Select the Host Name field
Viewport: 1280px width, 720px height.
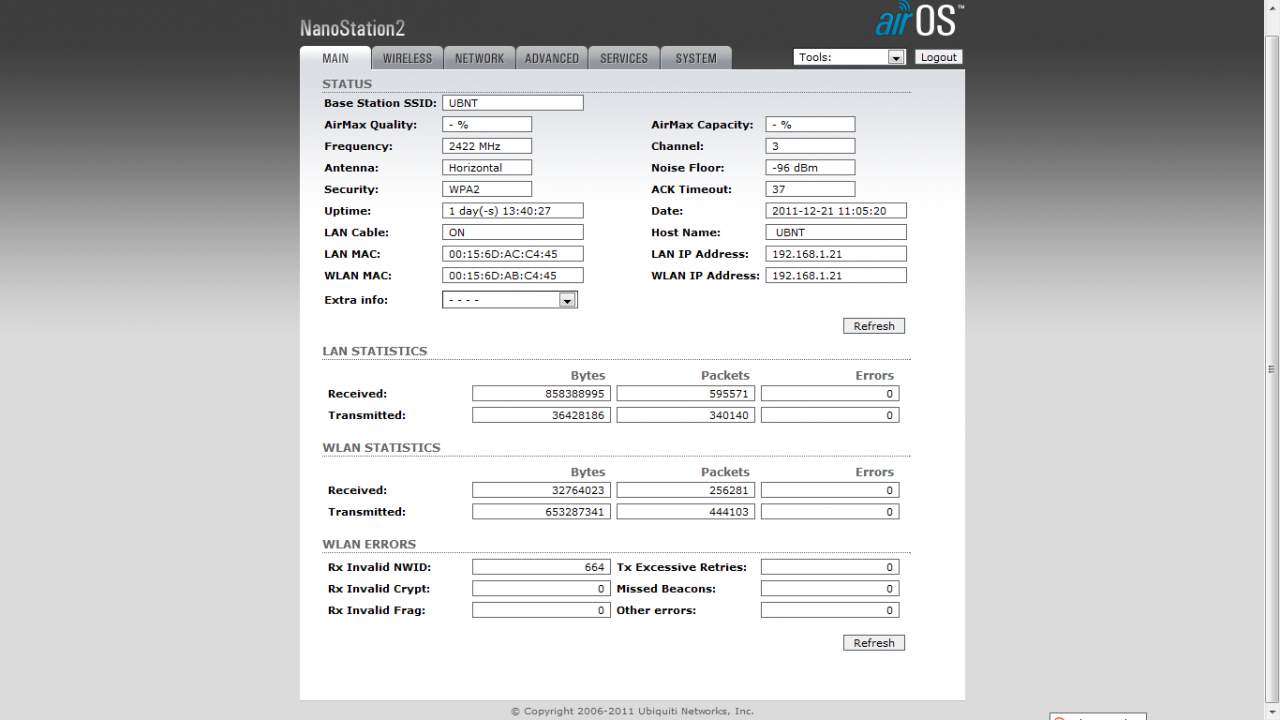(835, 232)
